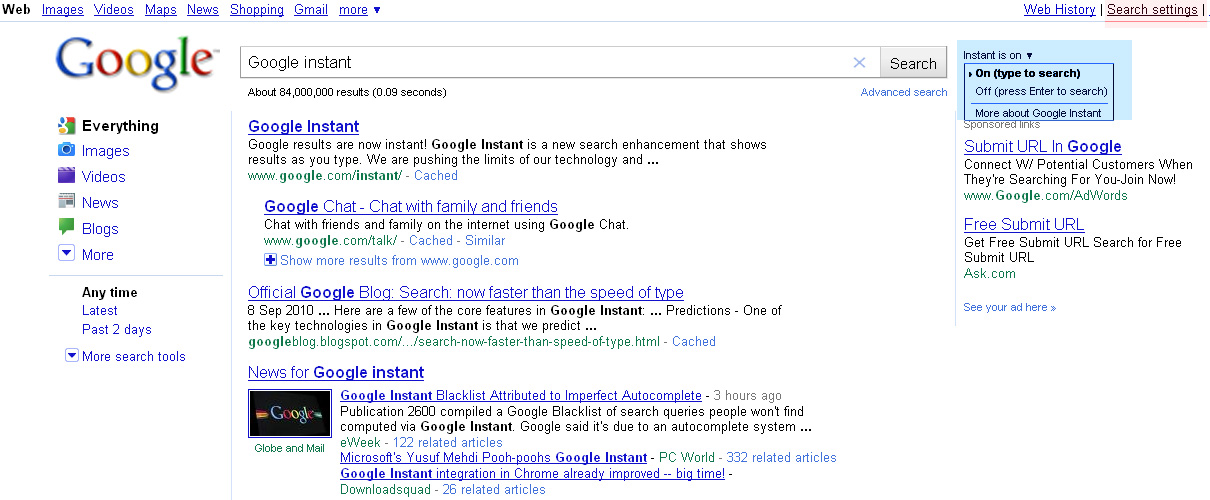Click the Everything icon in the sidebar
The image size is (1210, 500).
[67, 126]
